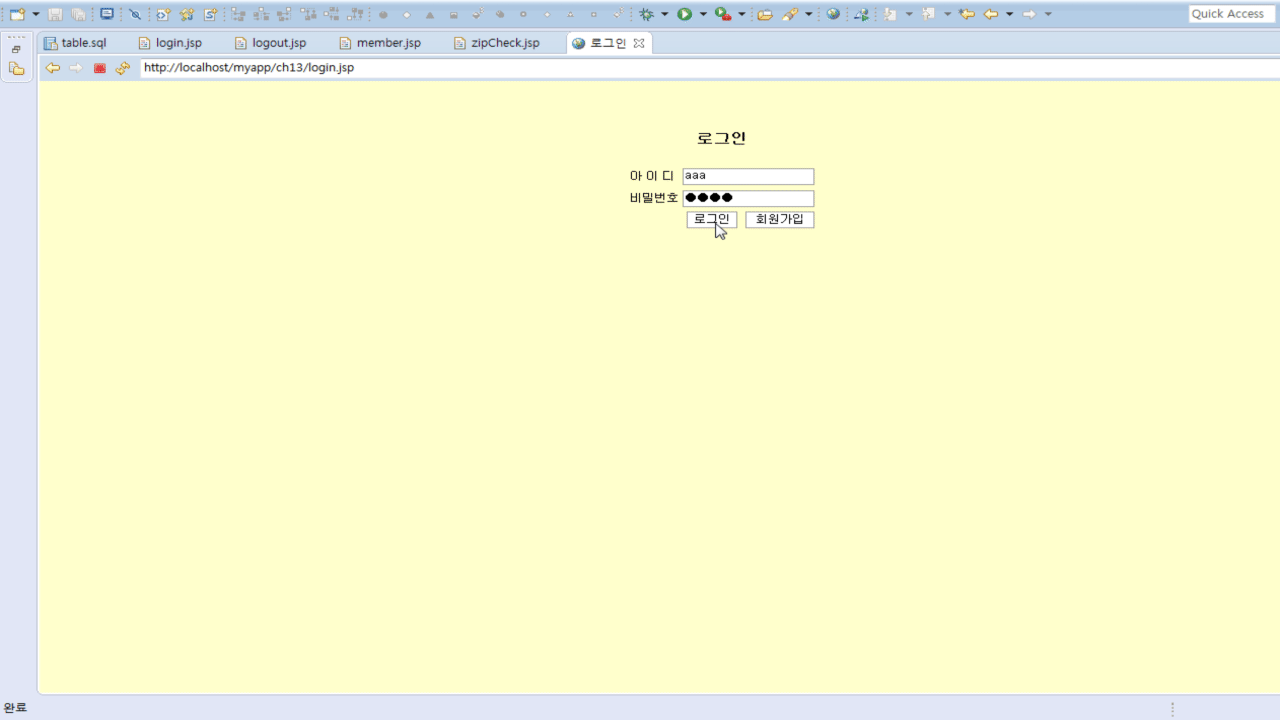1280x720 pixels.
Task: Click the toolbar Back arrow icon
Action: coord(991,14)
